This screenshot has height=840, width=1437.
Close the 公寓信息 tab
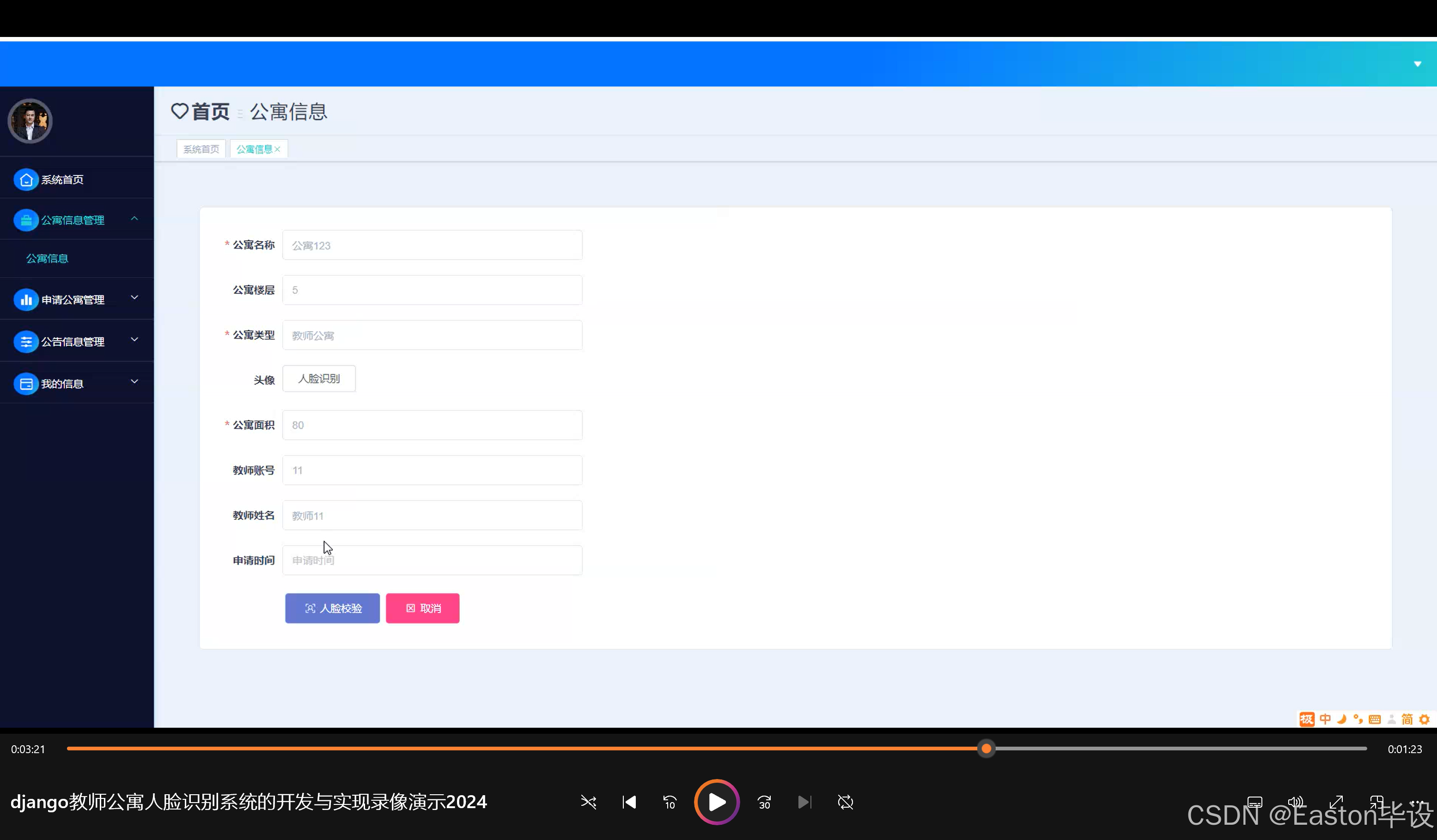[278, 149]
